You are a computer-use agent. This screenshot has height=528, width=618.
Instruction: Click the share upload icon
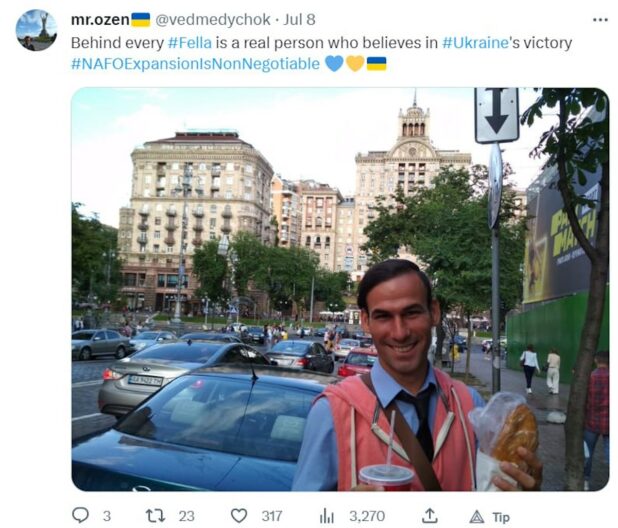tap(430, 515)
